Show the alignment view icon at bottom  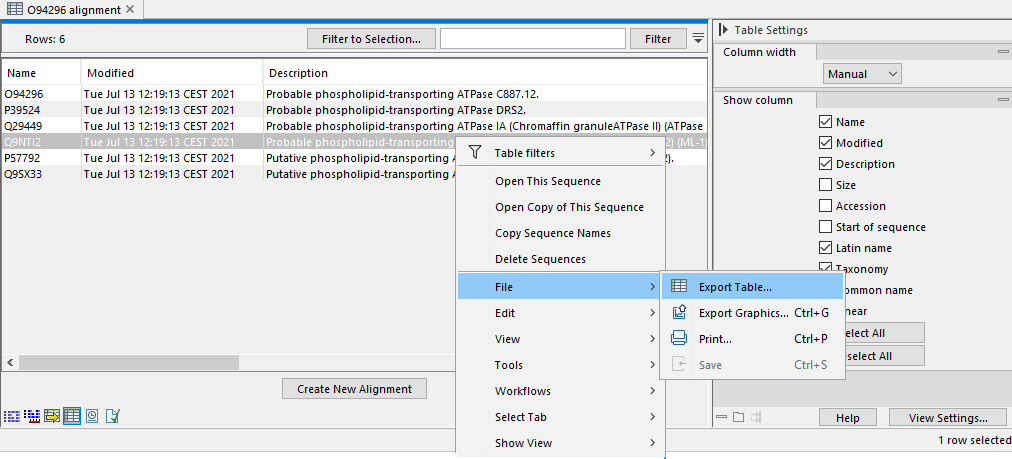[x=11, y=416]
